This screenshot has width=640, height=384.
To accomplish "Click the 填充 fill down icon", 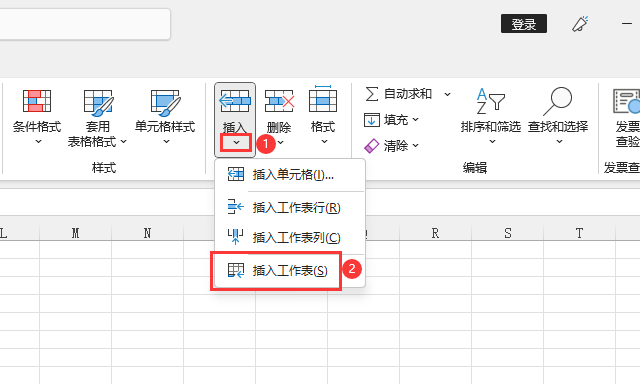I will click(372, 120).
